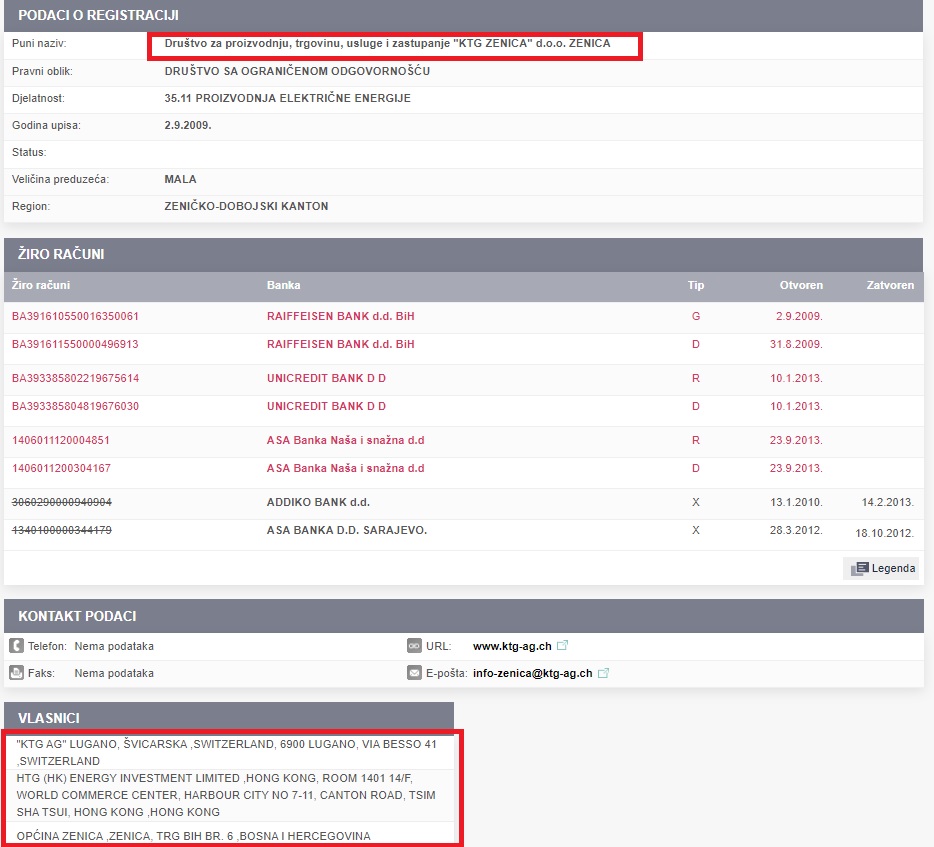Image resolution: width=934 pixels, height=847 pixels.
Task: Click the info-zenica@ktg-ag.ch email link
Action: coord(532,673)
